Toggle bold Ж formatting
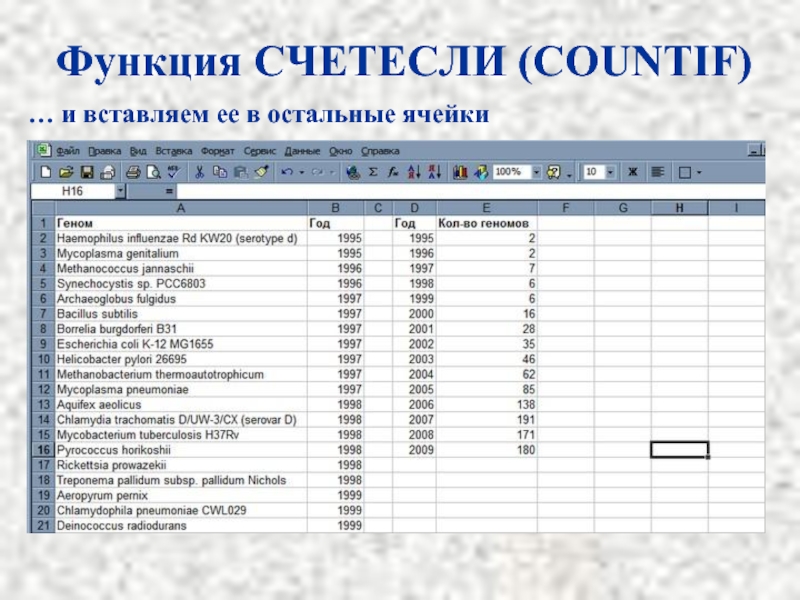Screen dimensions: 800x600 click(633, 172)
